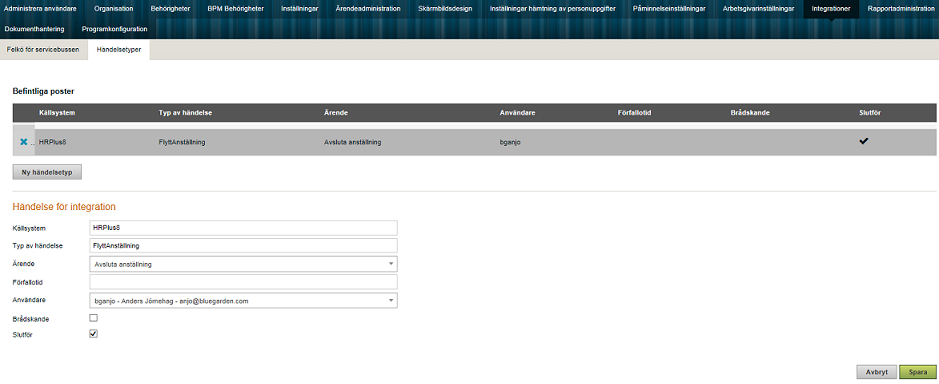Open Arbetsgivarinställningar menu
939x384 pixels.
[758, 9]
